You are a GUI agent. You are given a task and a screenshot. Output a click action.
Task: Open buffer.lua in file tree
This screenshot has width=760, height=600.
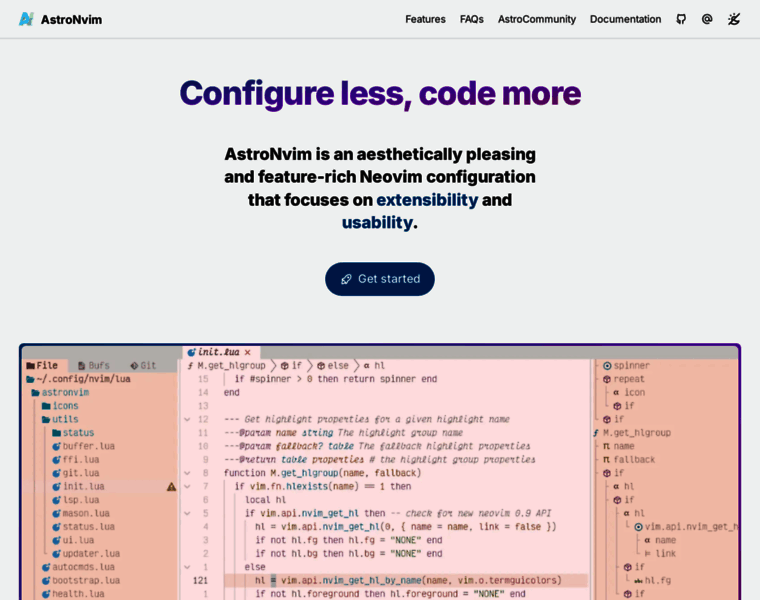click(x=83, y=446)
